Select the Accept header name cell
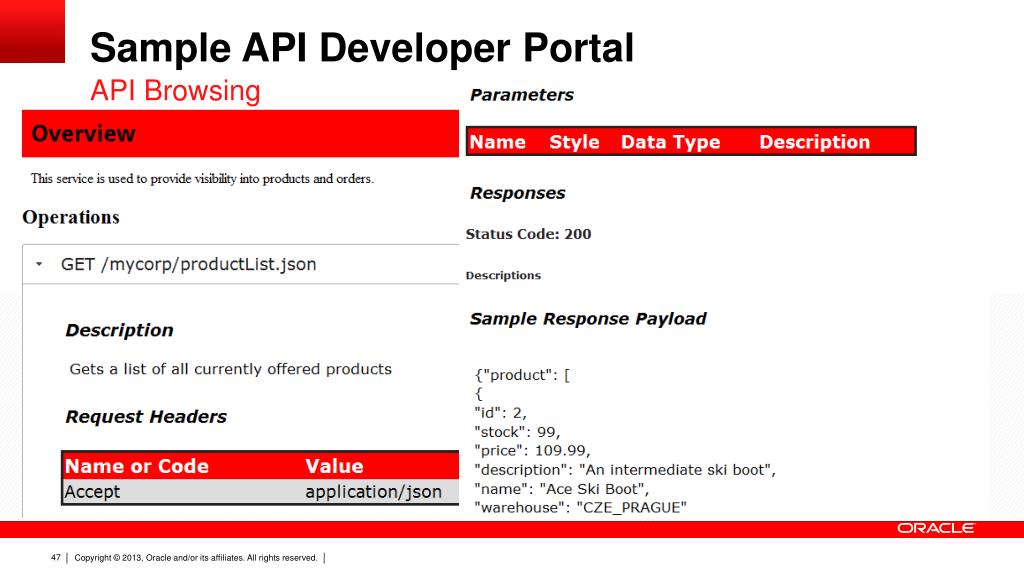Viewport: 1024px width, 576px height. 92,492
